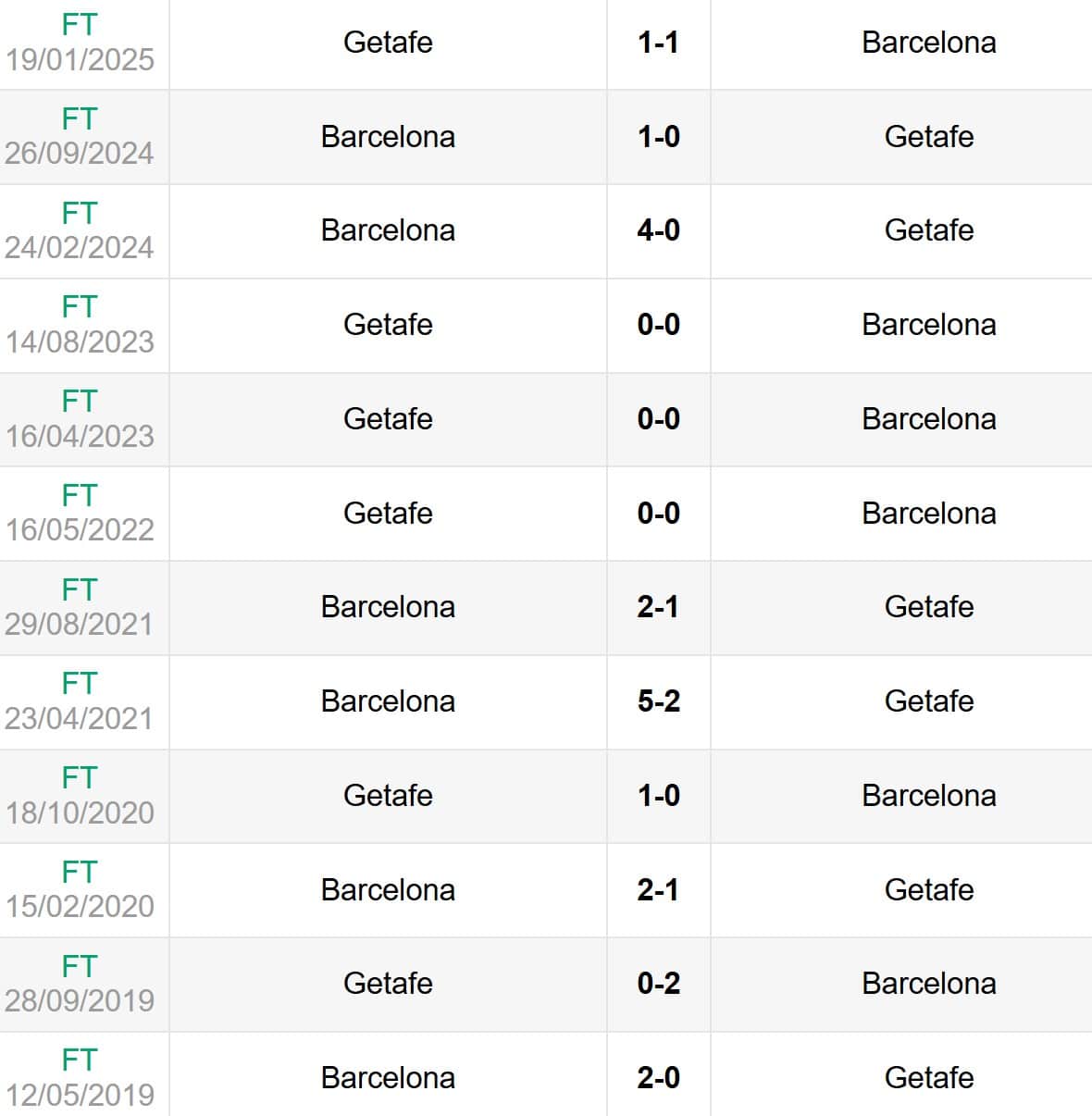
Task: Click Getafe in the 12/05/2019 match row
Action: coord(928,1078)
